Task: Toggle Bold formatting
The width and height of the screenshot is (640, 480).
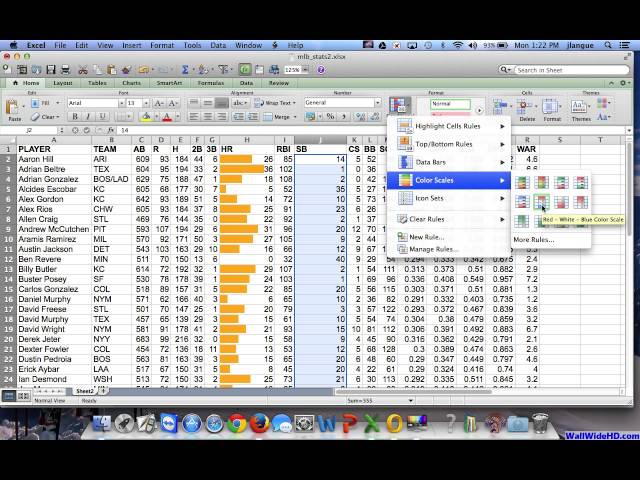Action: pyautogui.click(x=75, y=117)
